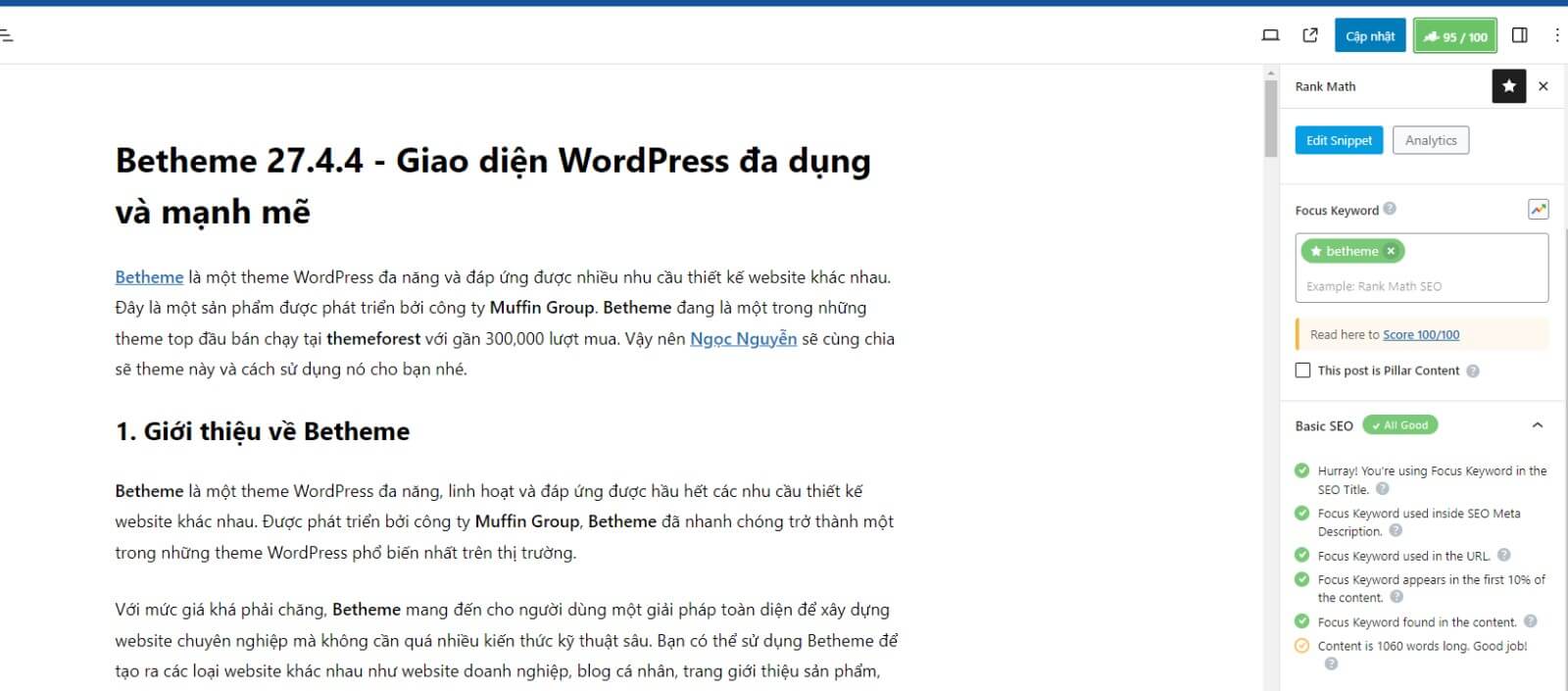Image resolution: width=1568 pixels, height=691 pixels.
Task: Select the betheme focus keyword tag
Action: (x=1352, y=251)
